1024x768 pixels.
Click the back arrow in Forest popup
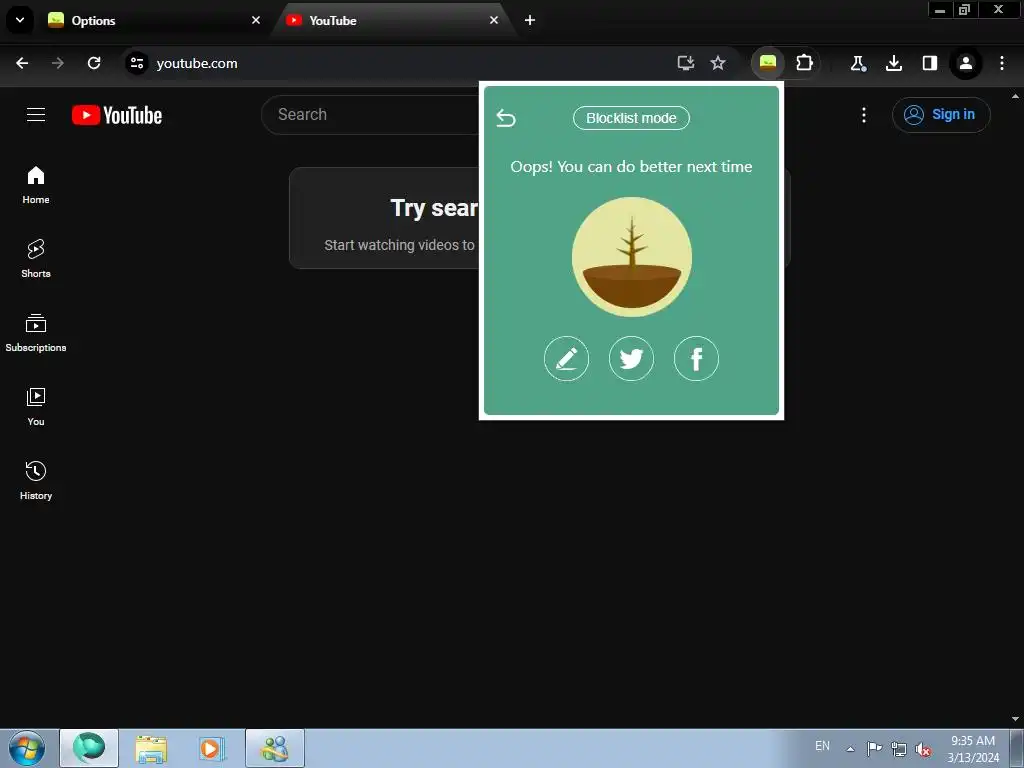pyautogui.click(x=505, y=118)
